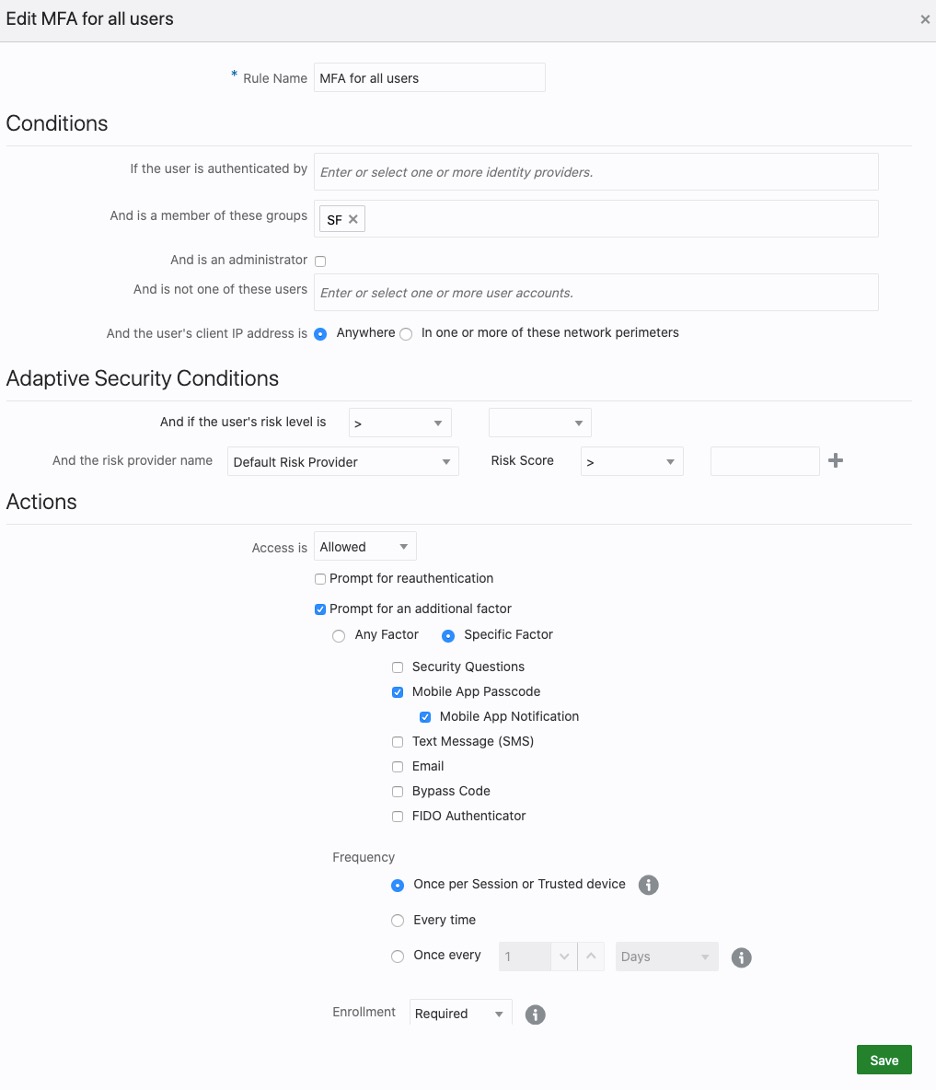Select the Any Factor radio option
This screenshot has height=1090, width=936.
(339, 636)
